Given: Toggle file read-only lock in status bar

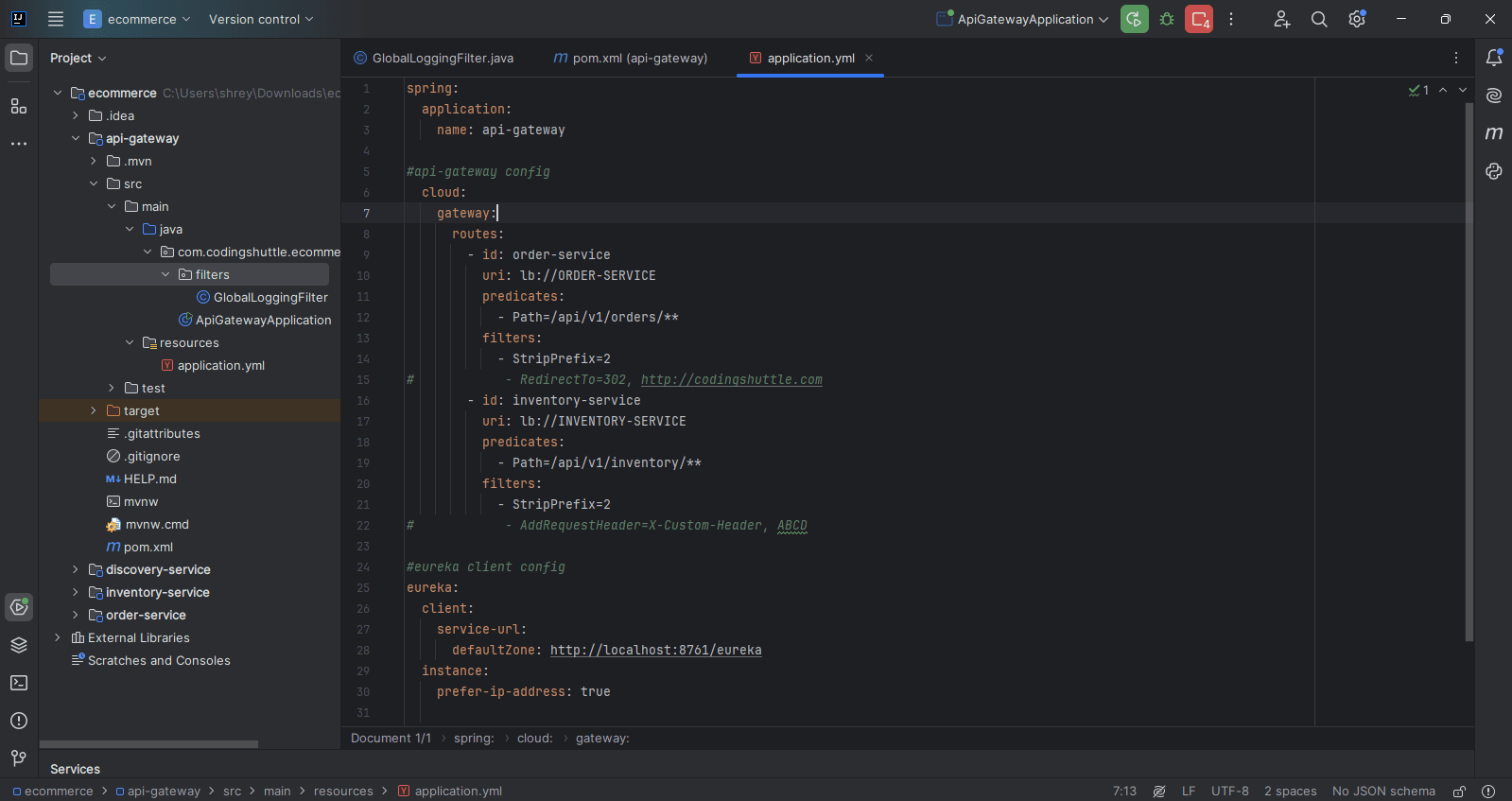Looking at the screenshot, I should coord(1460,791).
